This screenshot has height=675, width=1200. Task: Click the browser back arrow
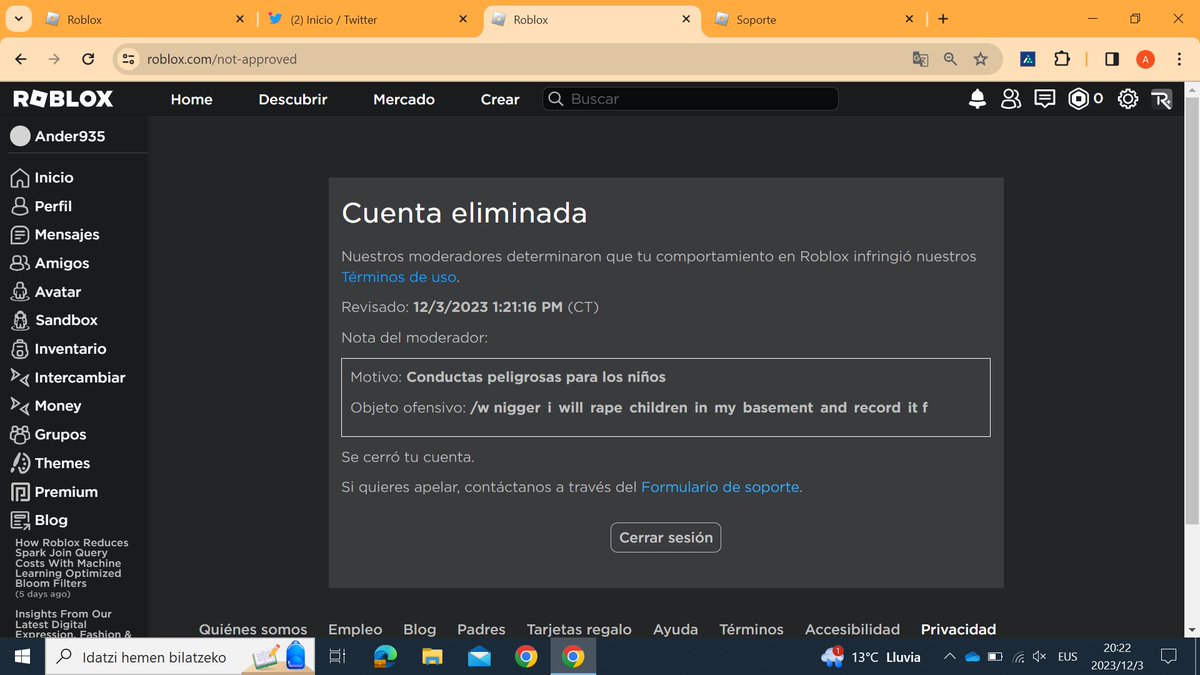[x=21, y=59]
